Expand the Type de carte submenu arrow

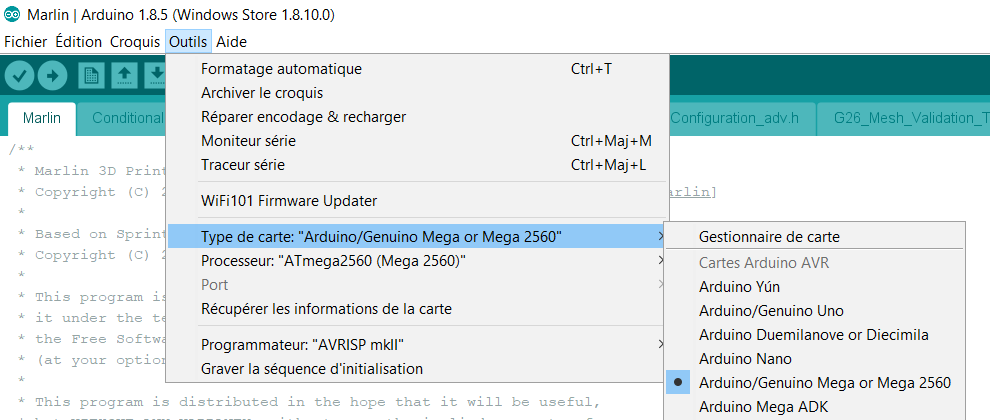coord(659,237)
